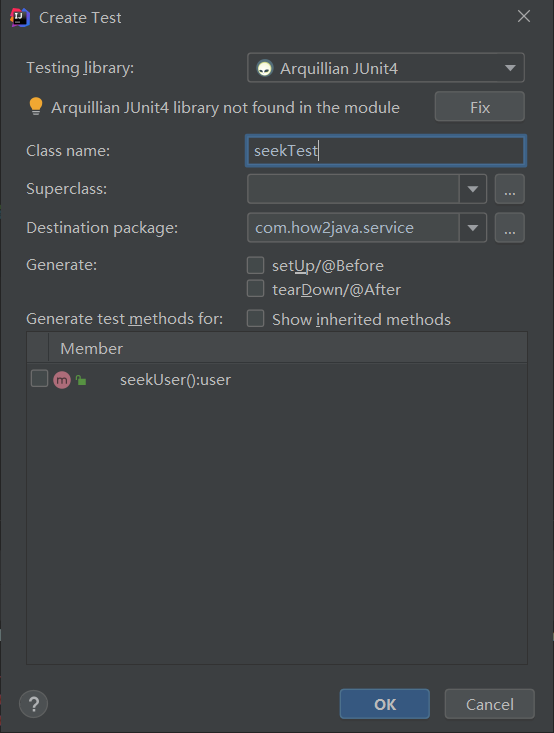The image size is (554, 733).
Task: Focus the Class name field
Action: pos(386,151)
